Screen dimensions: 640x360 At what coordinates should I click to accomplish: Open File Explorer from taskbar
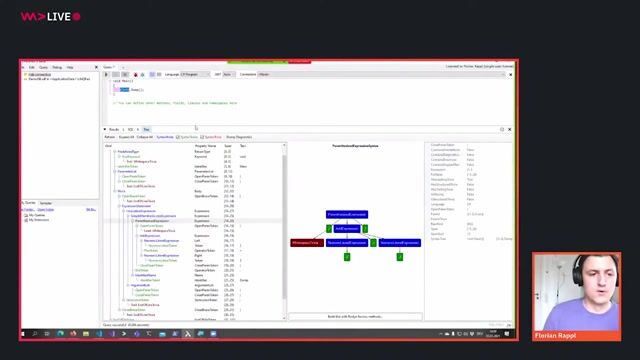(x=86, y=334)
